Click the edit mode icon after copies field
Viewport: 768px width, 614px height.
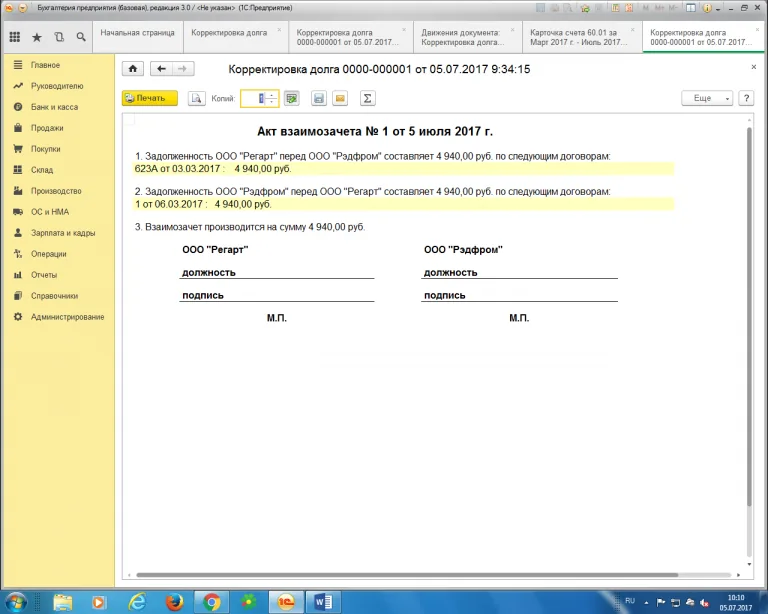pos(292,98)
